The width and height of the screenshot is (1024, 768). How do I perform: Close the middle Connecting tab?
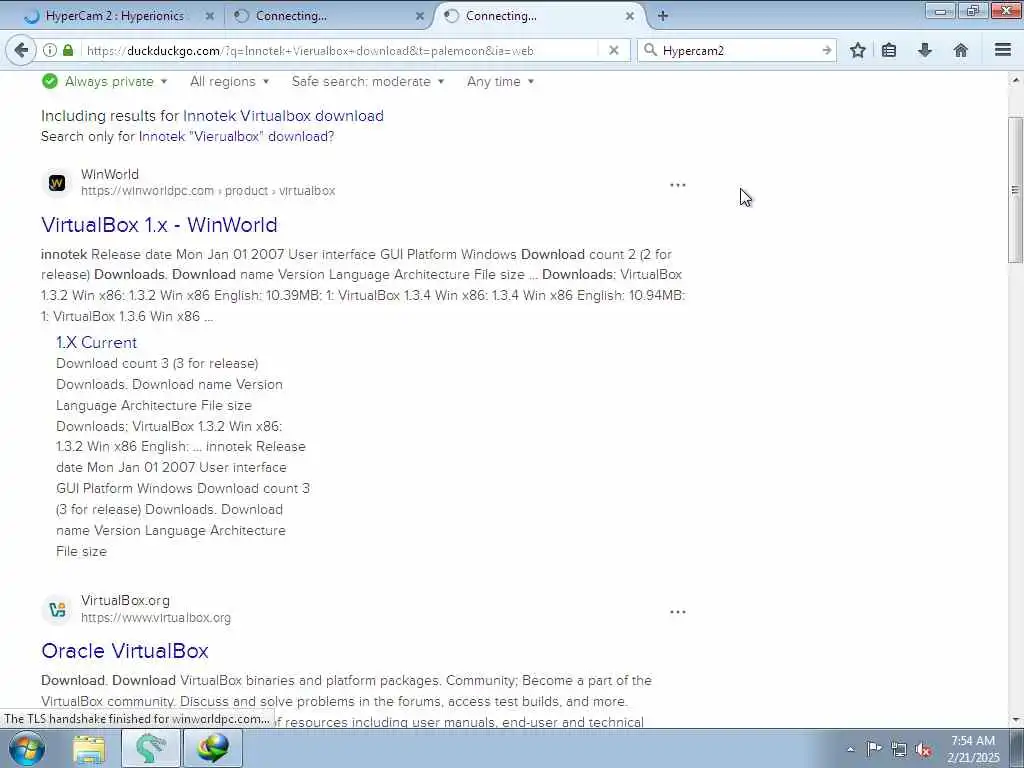click(x=419, y=16)
